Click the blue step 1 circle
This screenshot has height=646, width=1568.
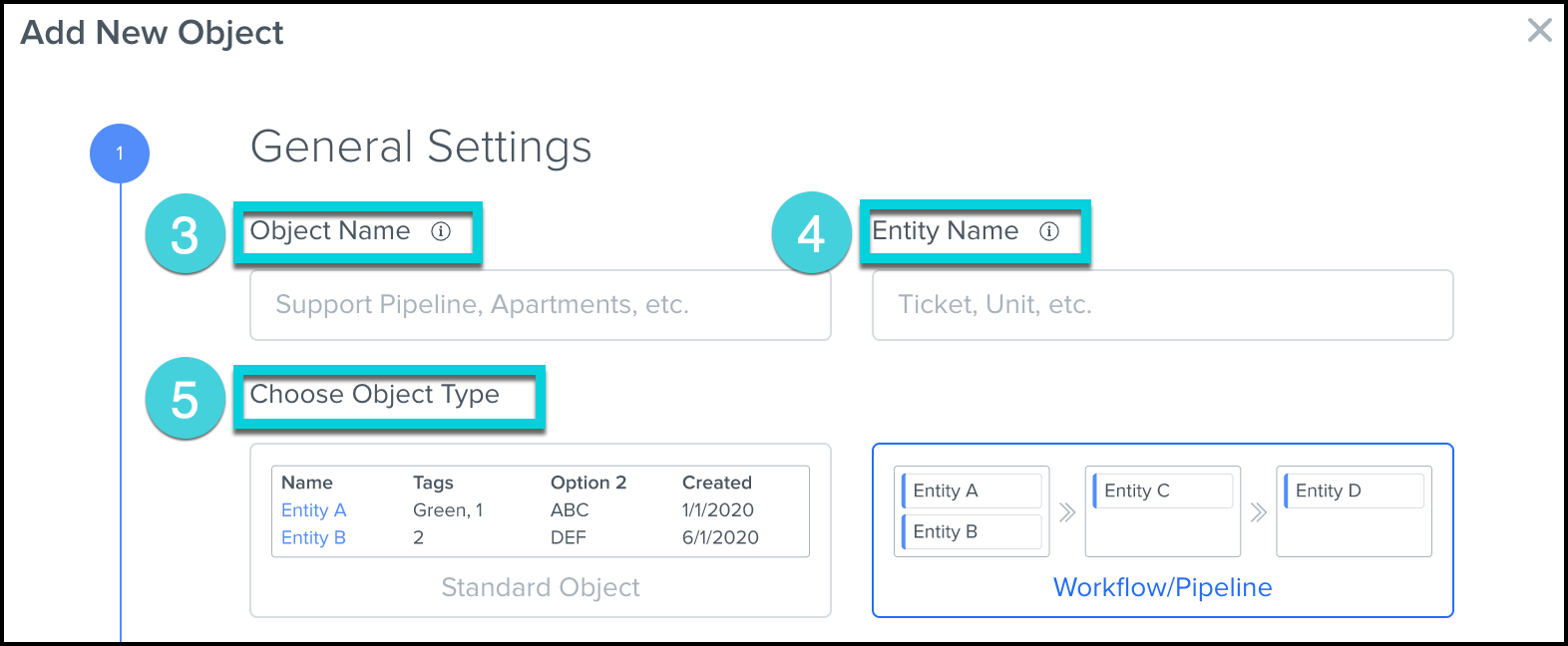tap(120, 154)
